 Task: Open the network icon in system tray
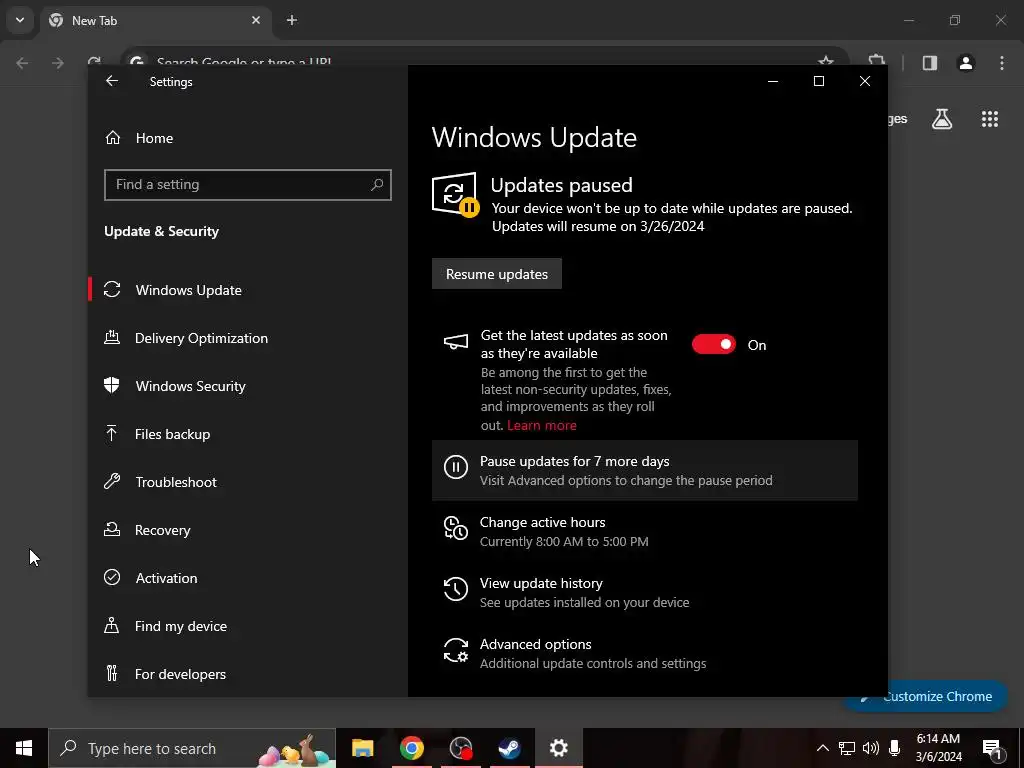847,748
